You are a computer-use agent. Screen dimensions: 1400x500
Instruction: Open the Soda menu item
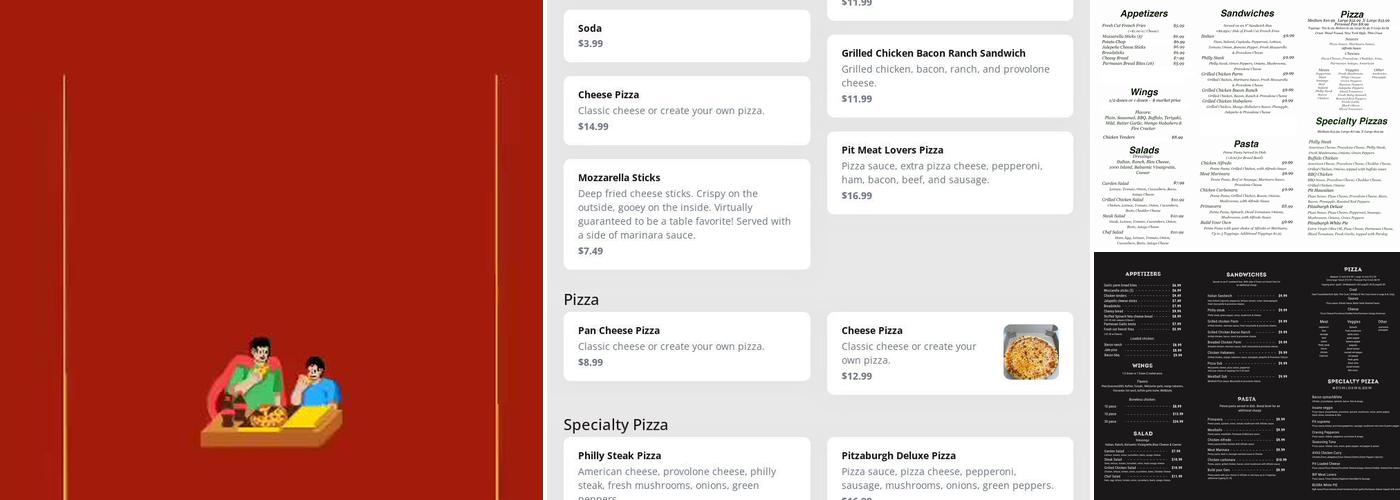pos(686,36)
